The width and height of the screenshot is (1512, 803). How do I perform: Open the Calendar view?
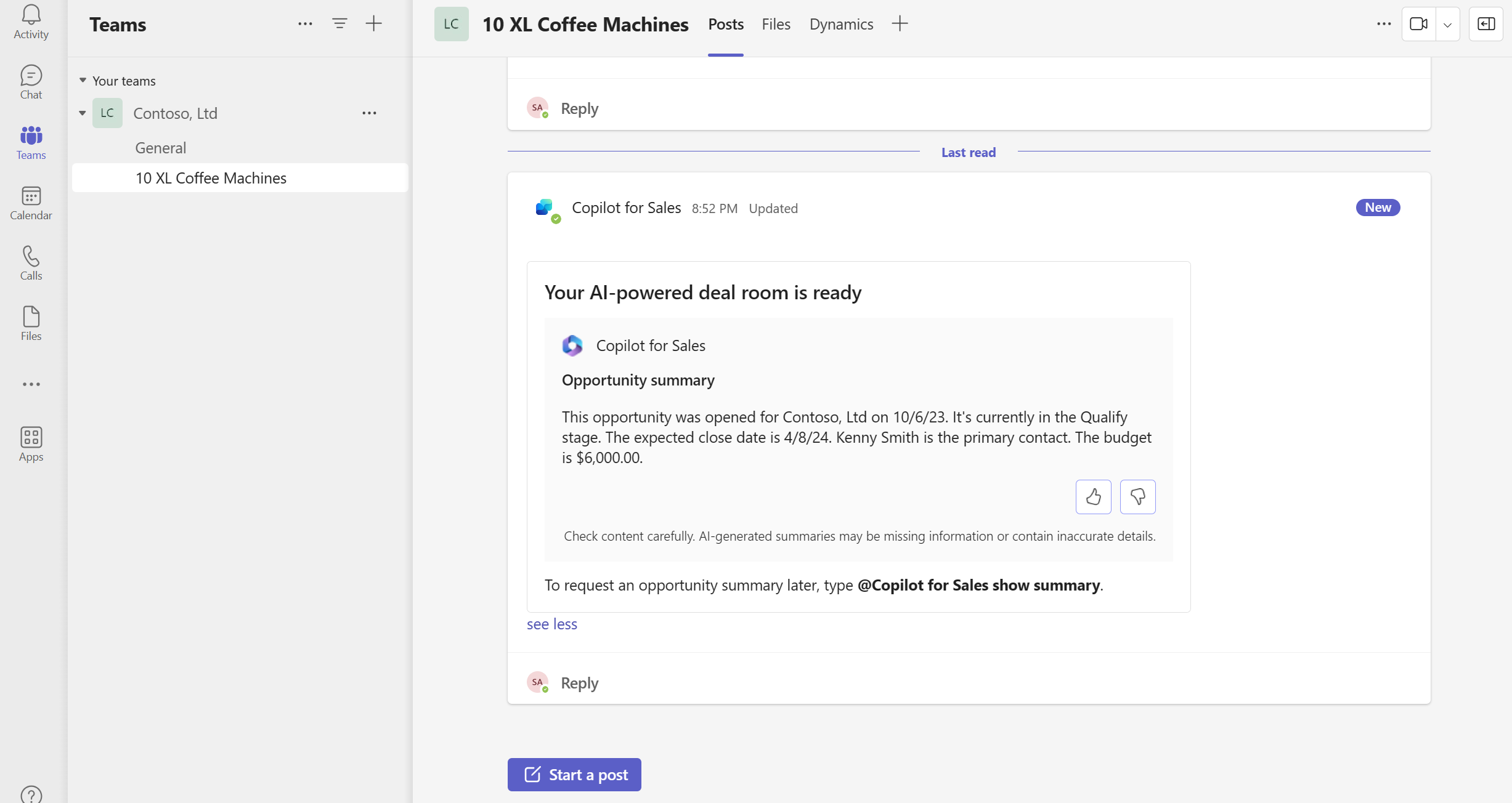click(30, 203)
